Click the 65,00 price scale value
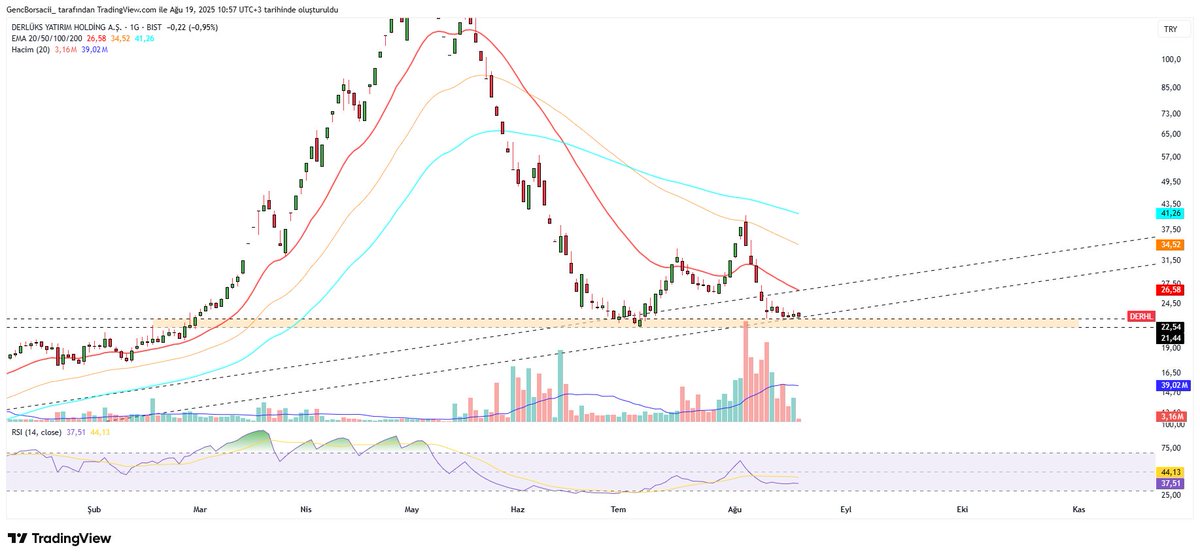This screenshot has width=1200, height=558. coord(1172,133)
